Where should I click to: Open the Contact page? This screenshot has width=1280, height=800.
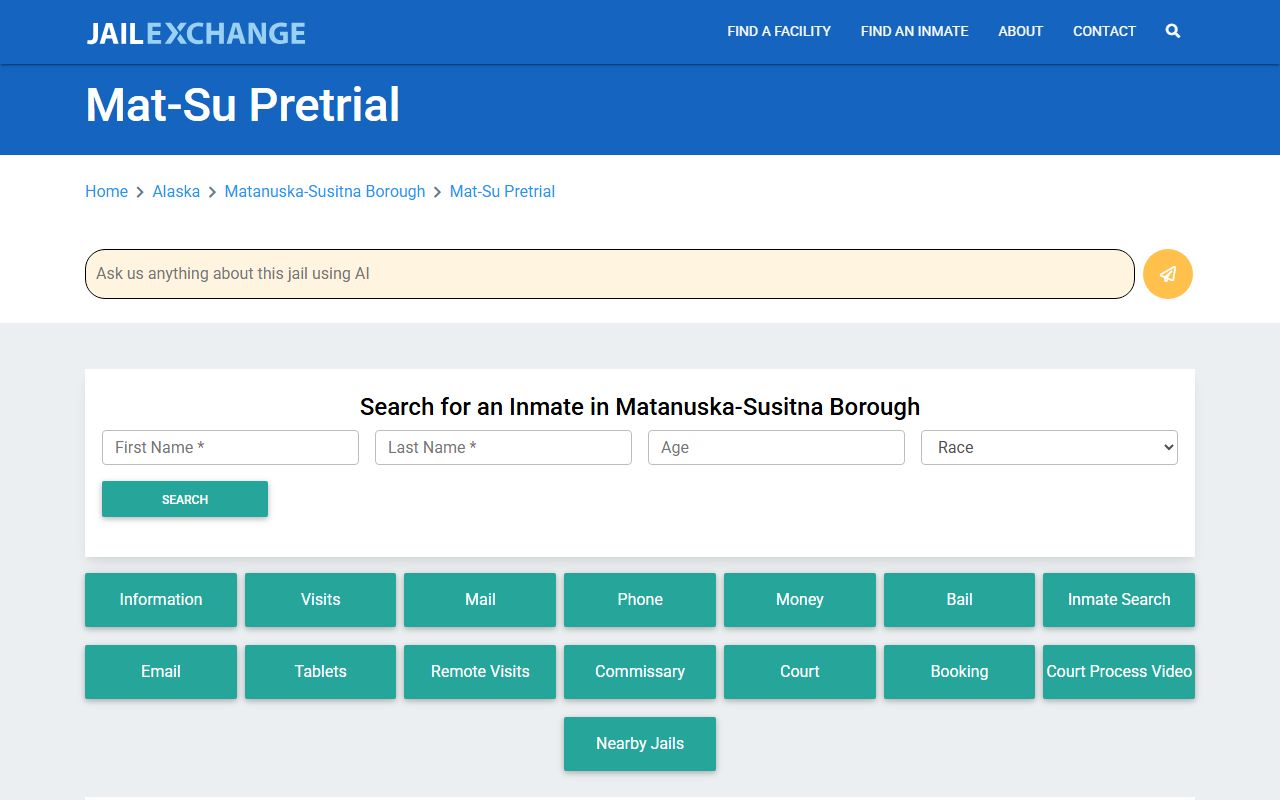(1104, 31)
